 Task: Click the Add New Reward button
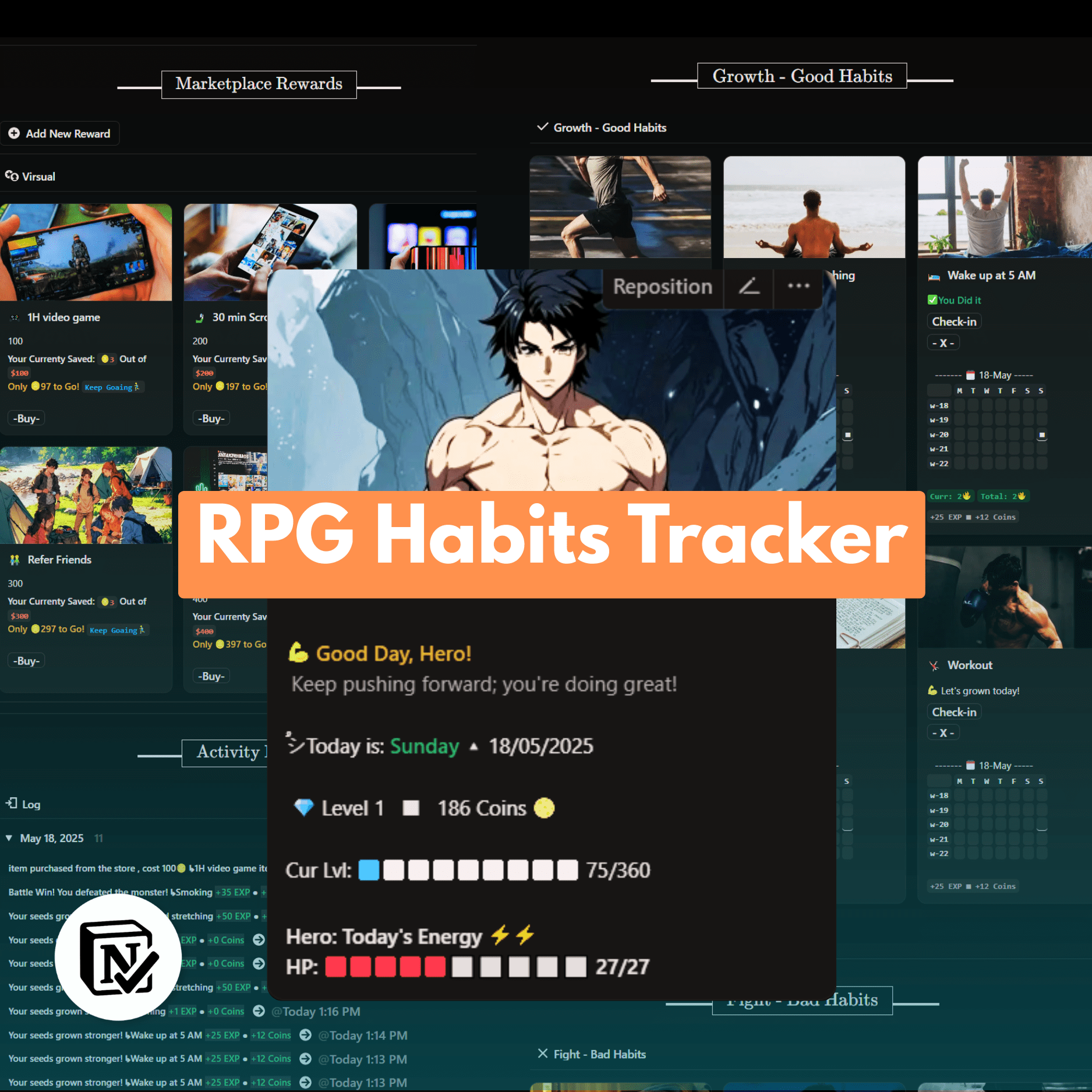(x=59, y=133)
